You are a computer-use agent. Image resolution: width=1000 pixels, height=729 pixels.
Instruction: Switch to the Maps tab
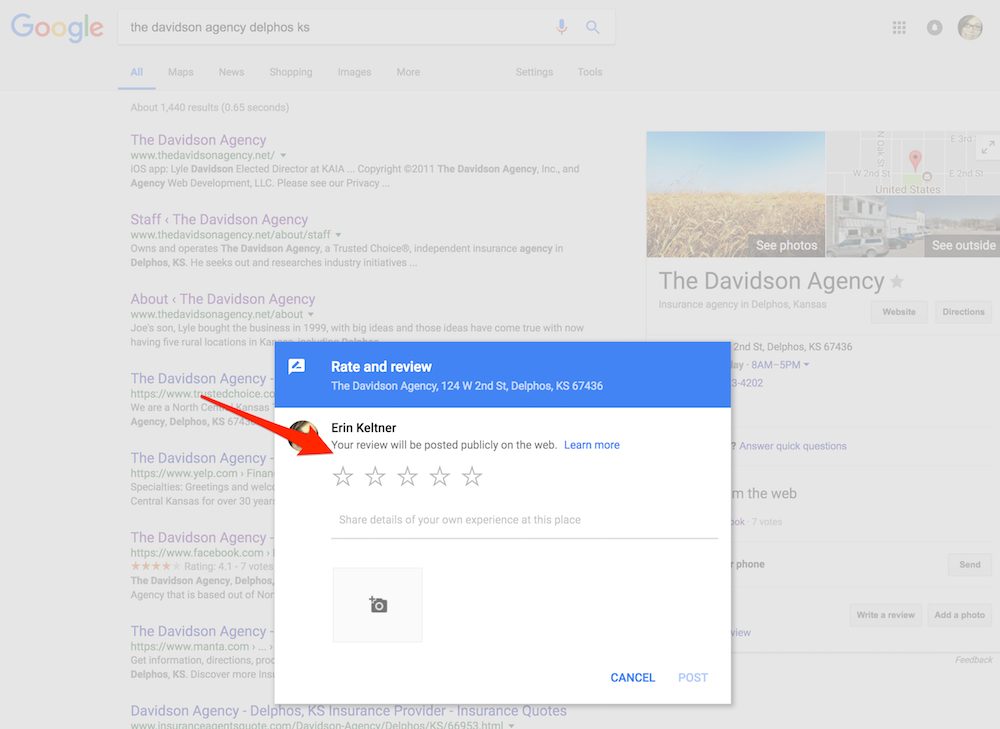(180, 72)
